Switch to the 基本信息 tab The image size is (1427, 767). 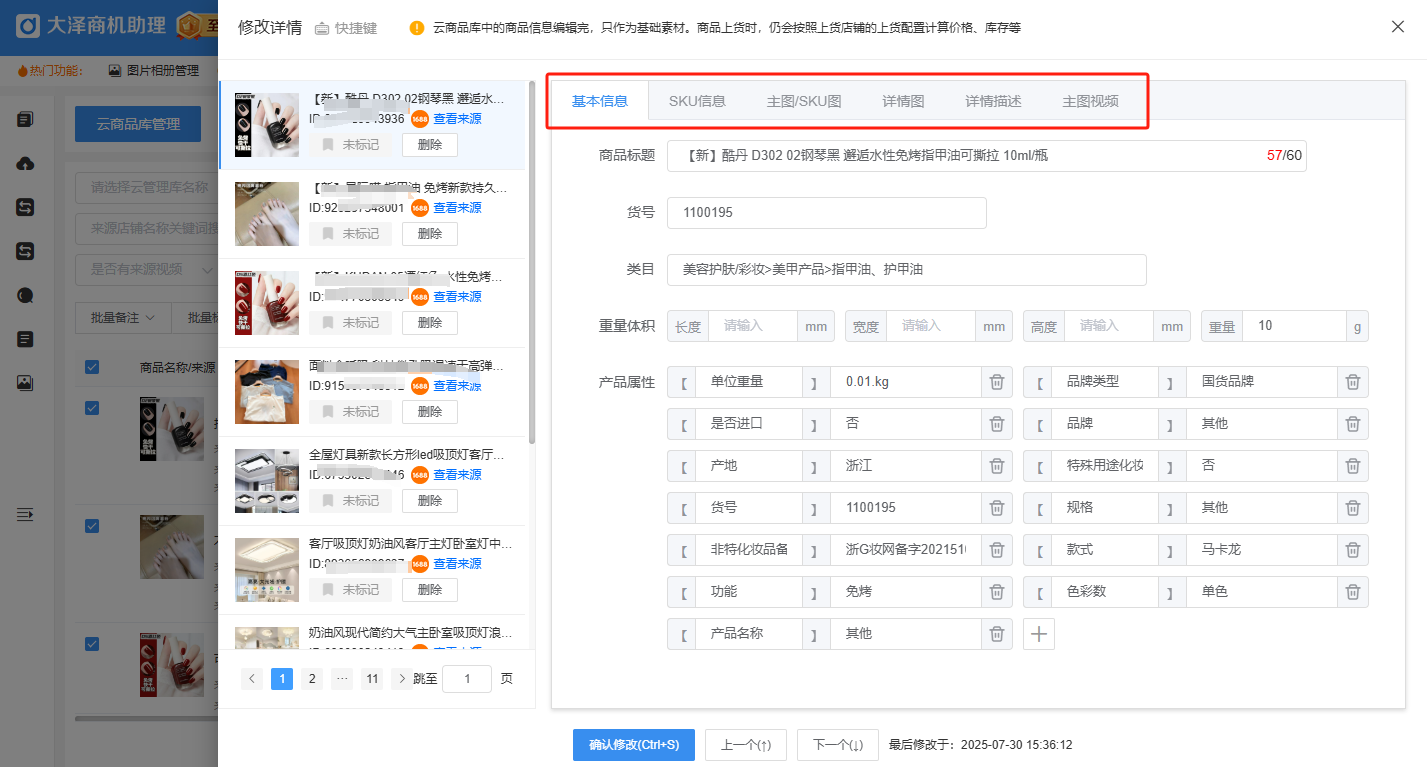coord(600,101)
